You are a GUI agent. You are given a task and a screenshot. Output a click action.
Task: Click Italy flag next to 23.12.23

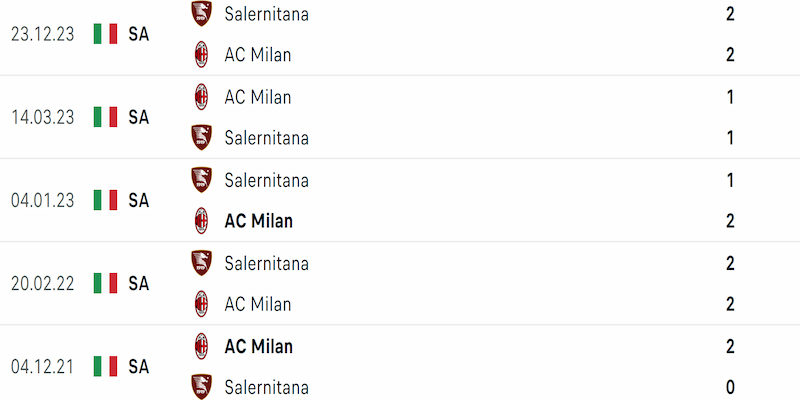coord(106,34)
